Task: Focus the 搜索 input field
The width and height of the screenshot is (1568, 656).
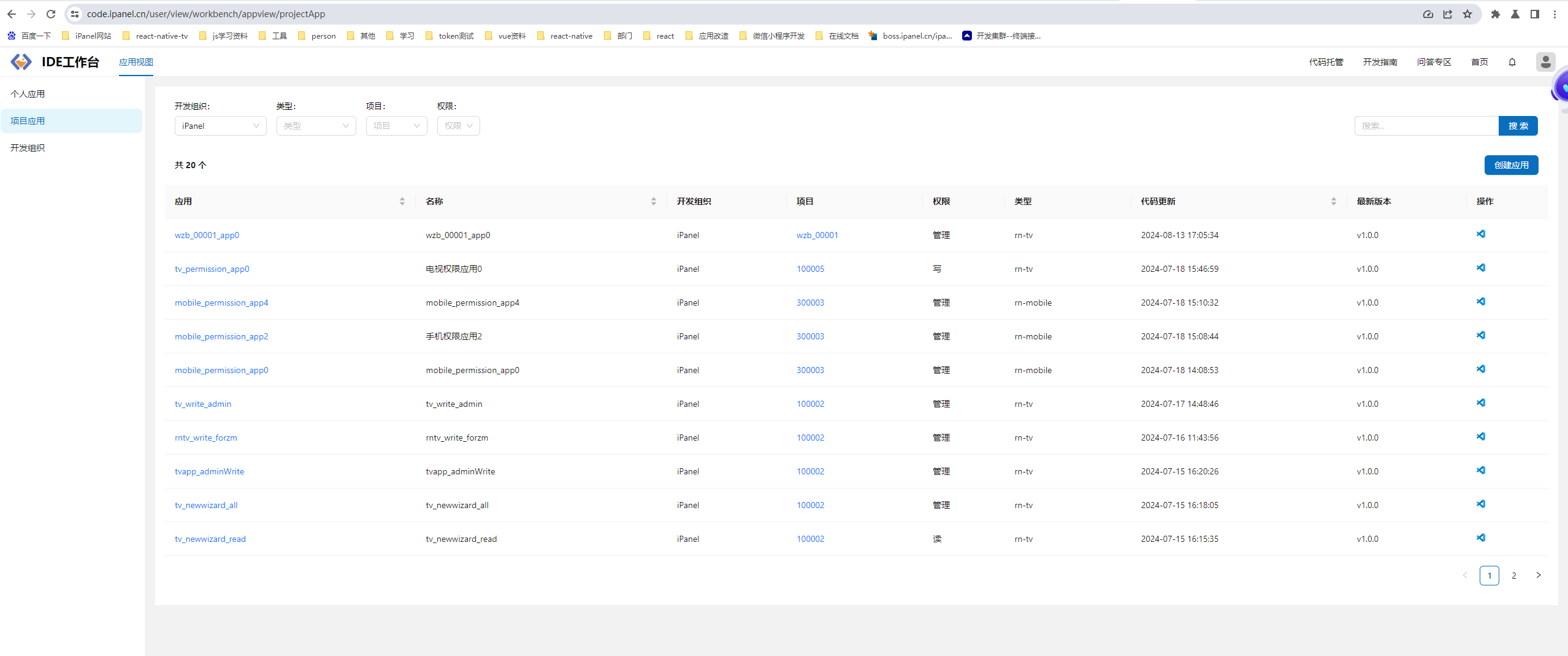Action: 1426,126
